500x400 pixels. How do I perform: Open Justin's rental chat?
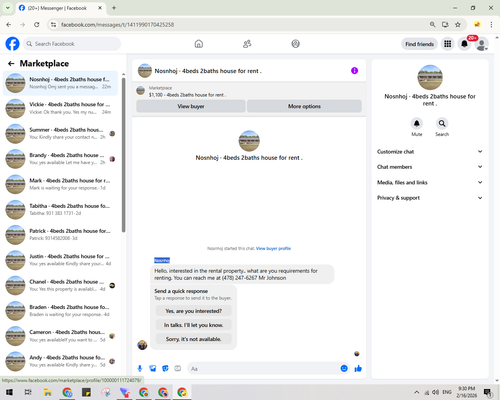pos(60,260)
